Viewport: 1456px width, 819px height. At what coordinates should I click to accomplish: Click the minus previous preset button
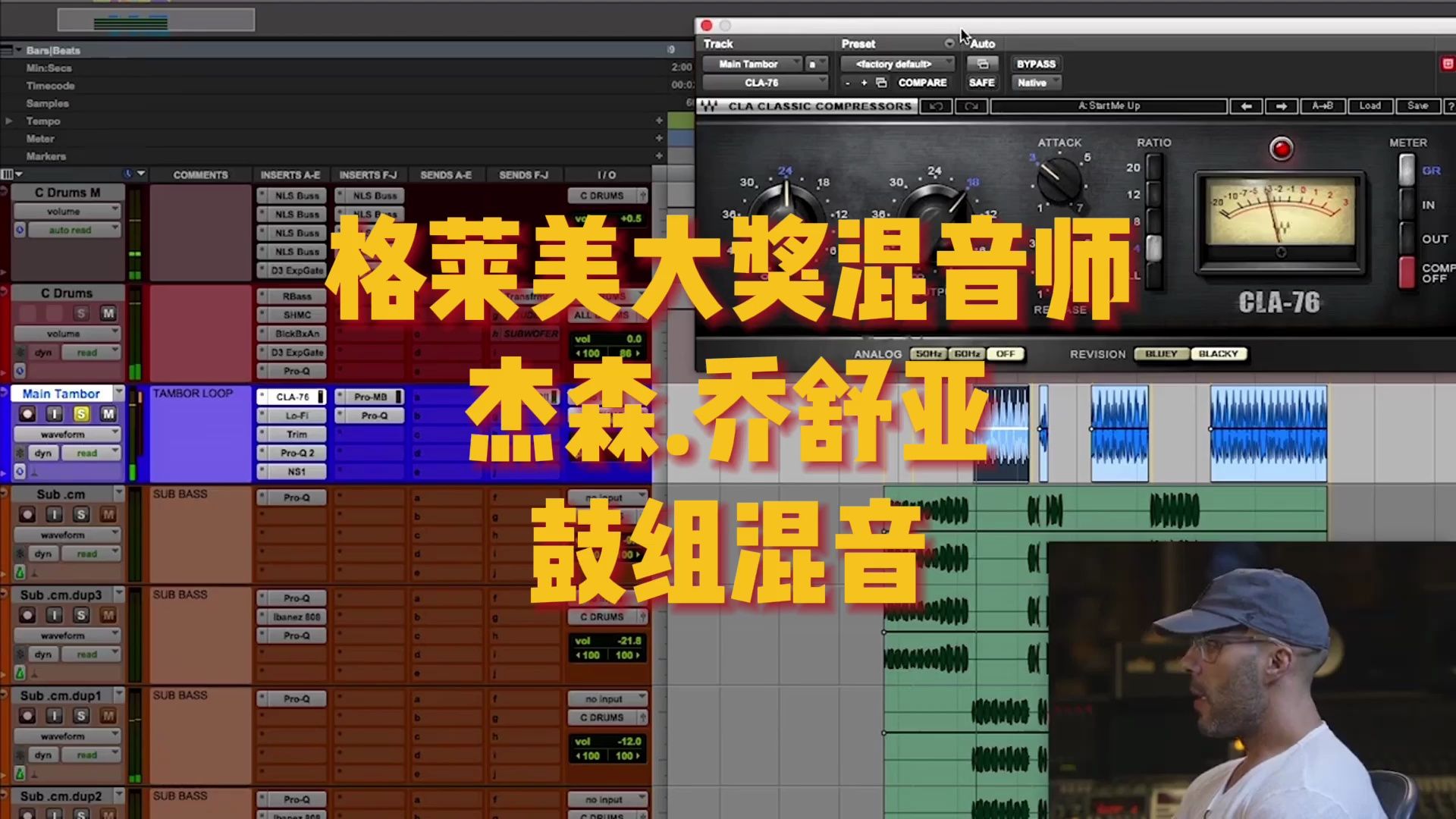click(848, 83)
